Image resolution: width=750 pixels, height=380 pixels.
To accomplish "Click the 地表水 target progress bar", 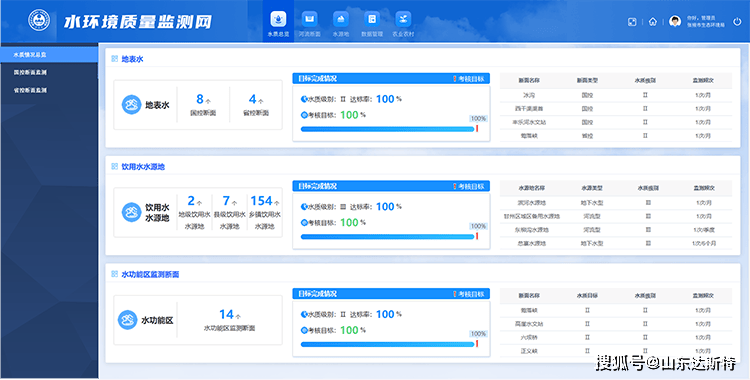I will pyautogui.click(x=387, y=129).
